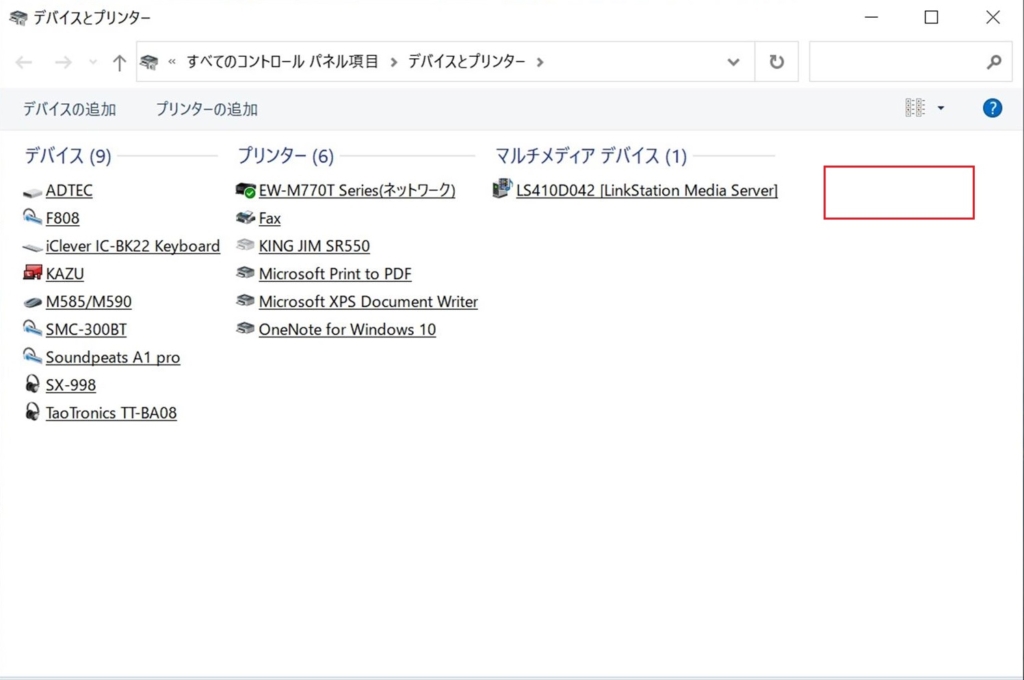Click the SX-998 headset icon
The height and width of the screenshot is (680, 1024).
click(x=32, y=385)
